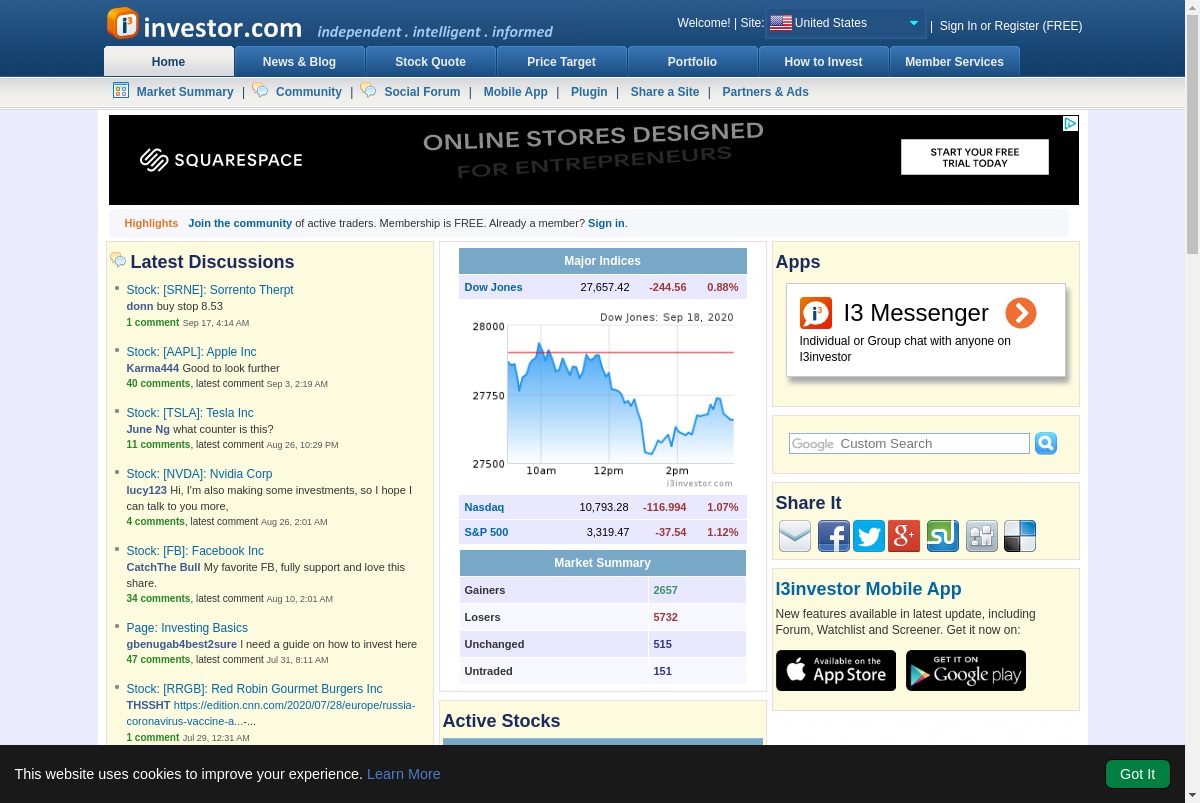Open the FB Facebook Inc discussion
1200x803 pixels.
[x=195, y=551]
